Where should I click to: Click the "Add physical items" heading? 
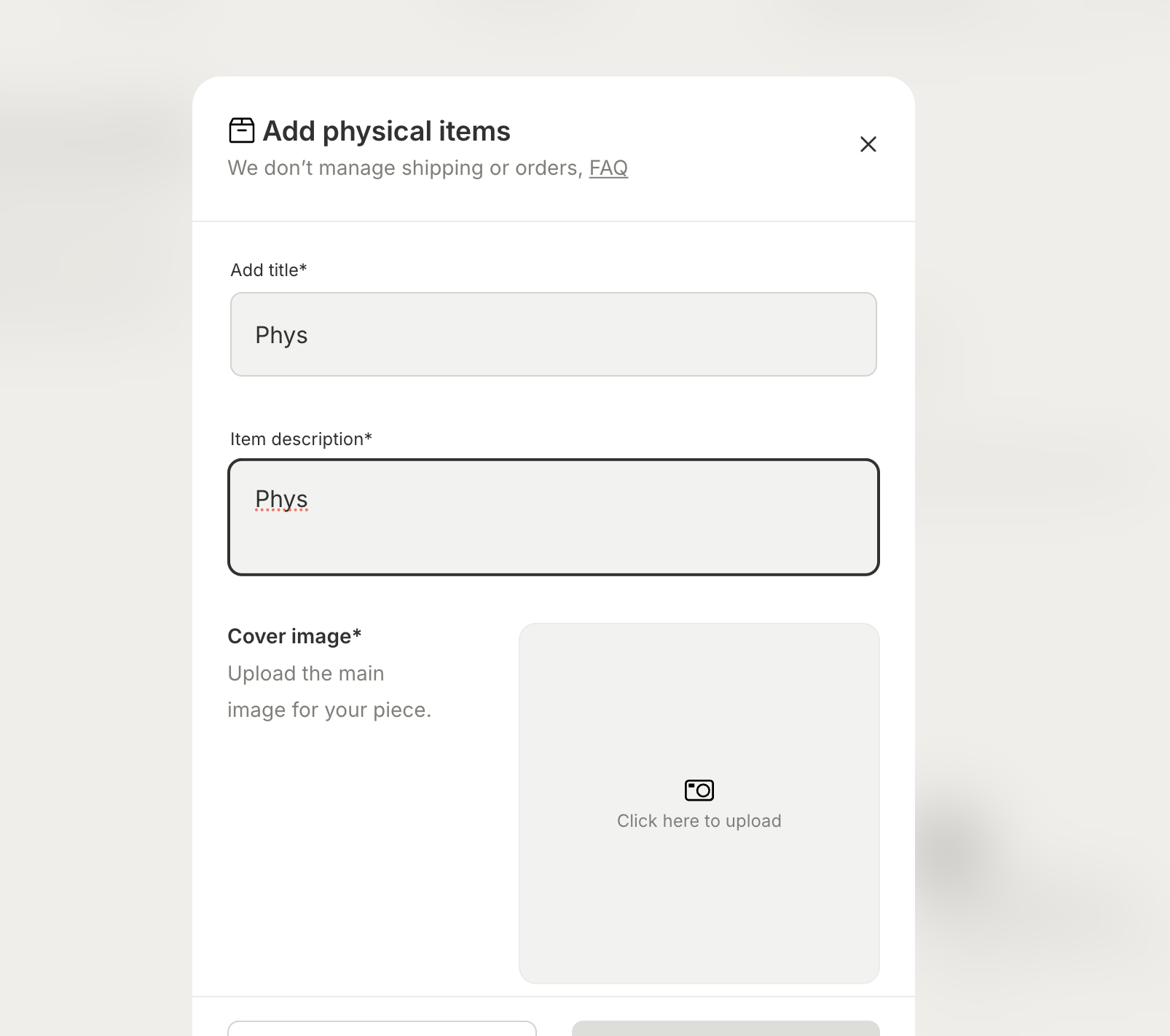coord(386,131)
